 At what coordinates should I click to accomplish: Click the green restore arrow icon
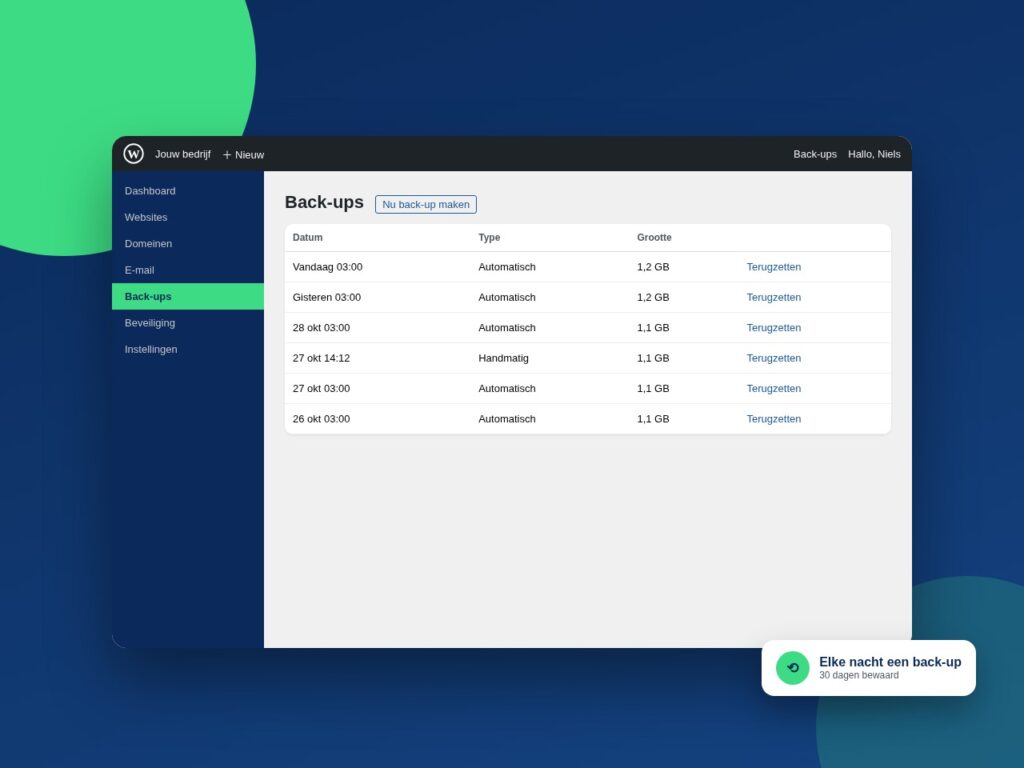pyautogui.click(x=792, y=668)
